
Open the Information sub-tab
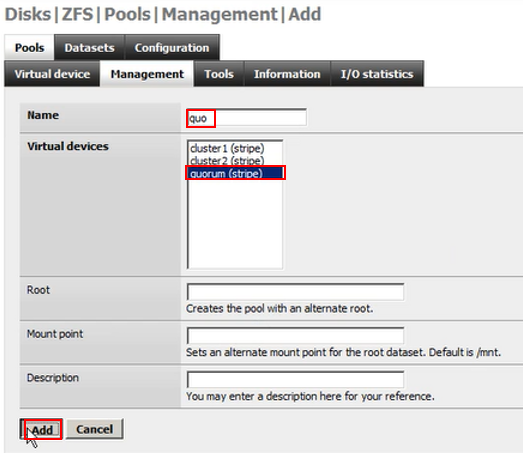pos(287,74)
